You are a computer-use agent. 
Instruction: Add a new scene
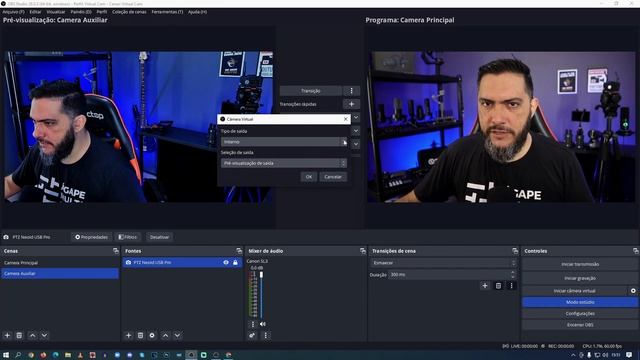point(7,335)
